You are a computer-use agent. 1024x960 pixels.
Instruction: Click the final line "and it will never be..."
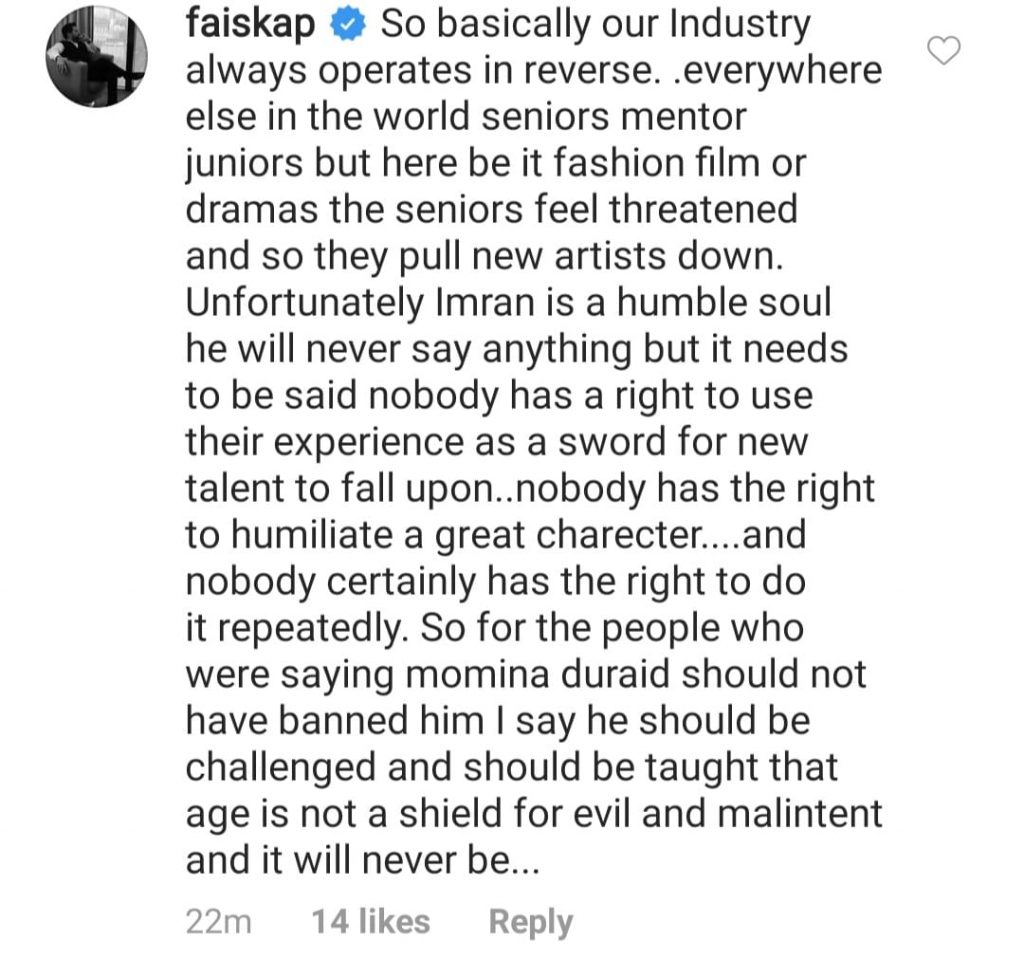[x=363, y=860]
